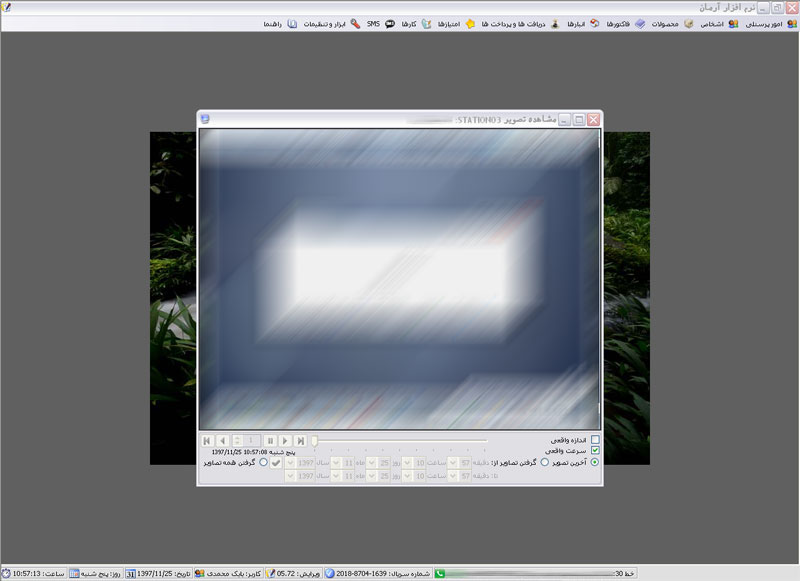This screenshot has height=581, width=800.
Task: Open the 'تا' row دقیقه (minute) dropdown
Action: coord(453,476)
